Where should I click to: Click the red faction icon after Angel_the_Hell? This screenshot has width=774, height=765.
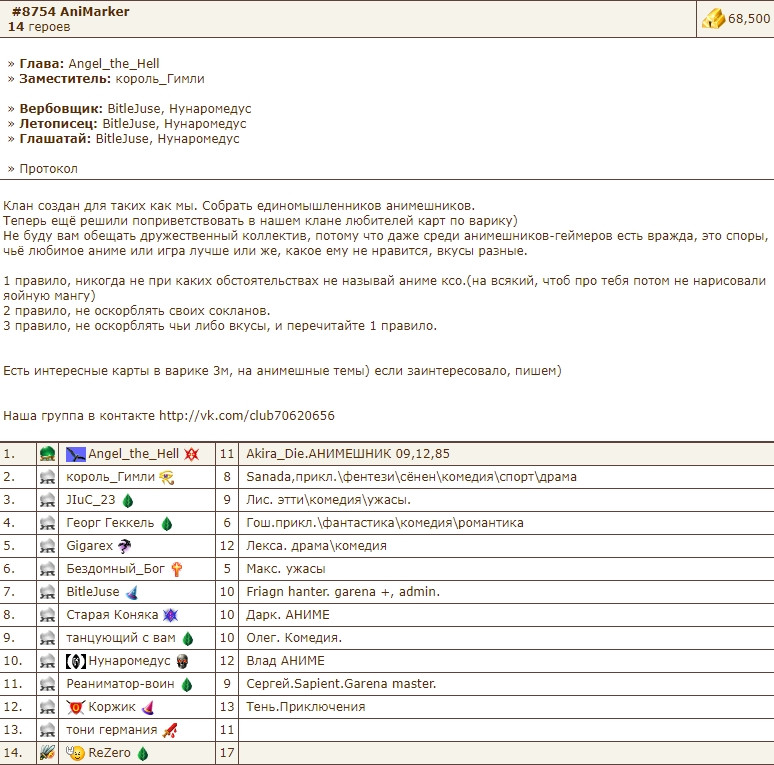point(192,454)
